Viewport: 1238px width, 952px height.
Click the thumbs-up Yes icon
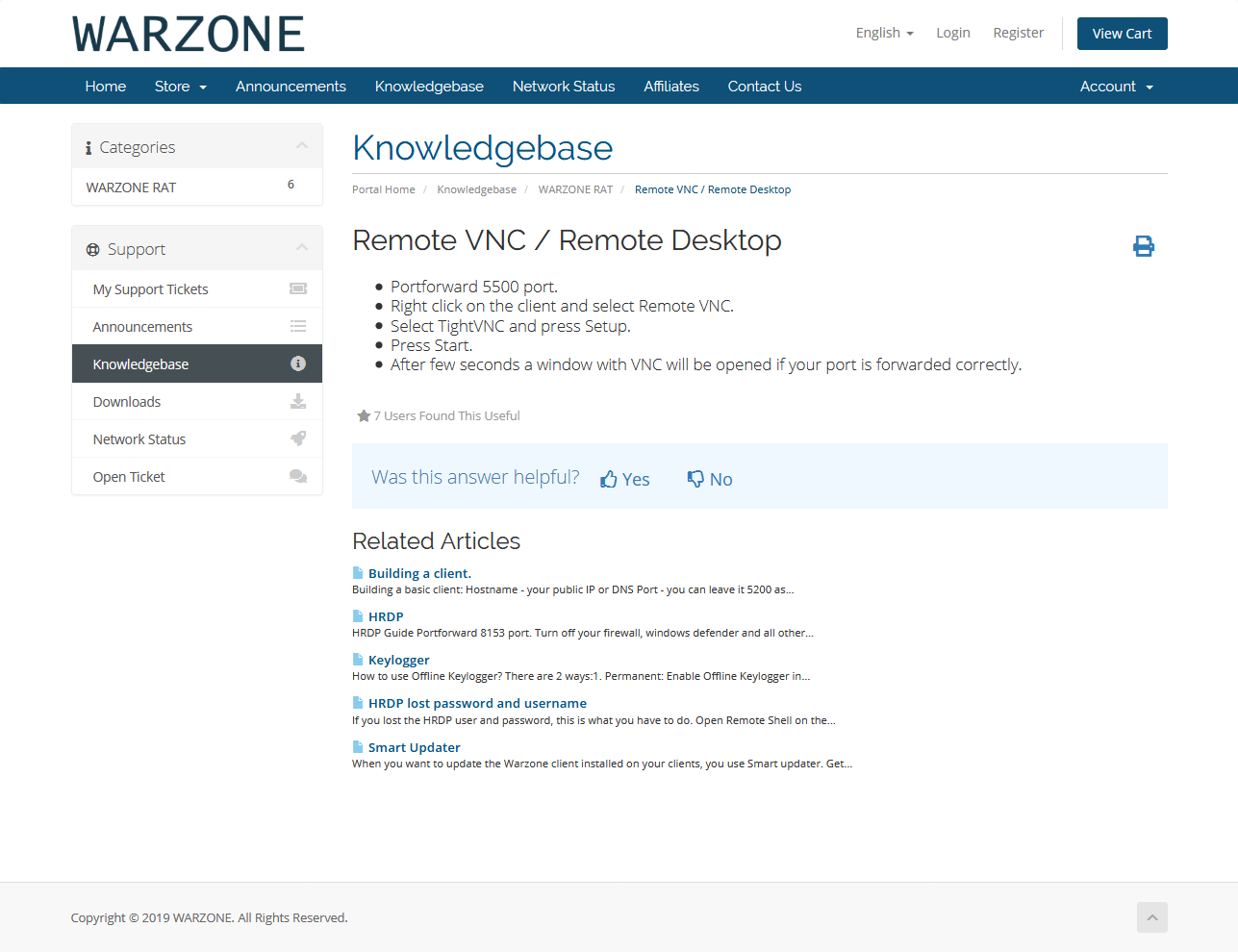tap(609, 479)
